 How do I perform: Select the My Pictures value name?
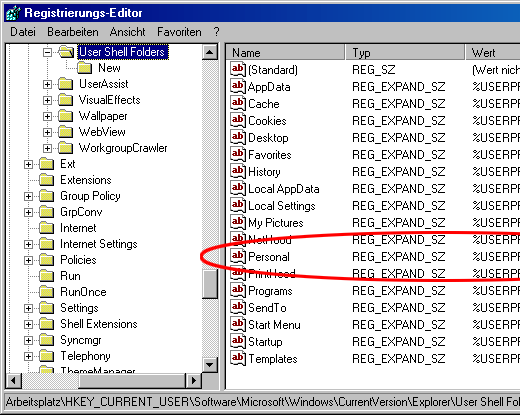276,223
